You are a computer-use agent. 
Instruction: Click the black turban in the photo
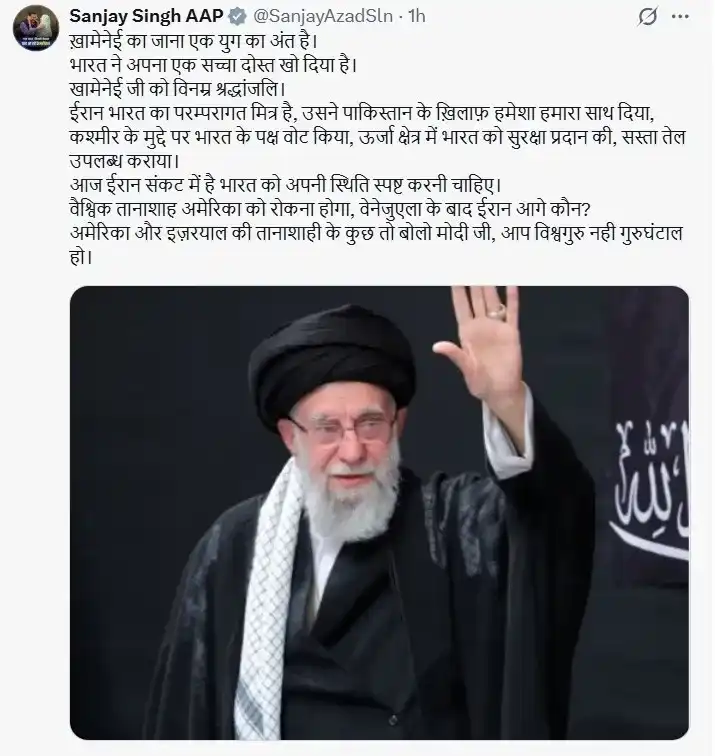[x=332, y=365]
